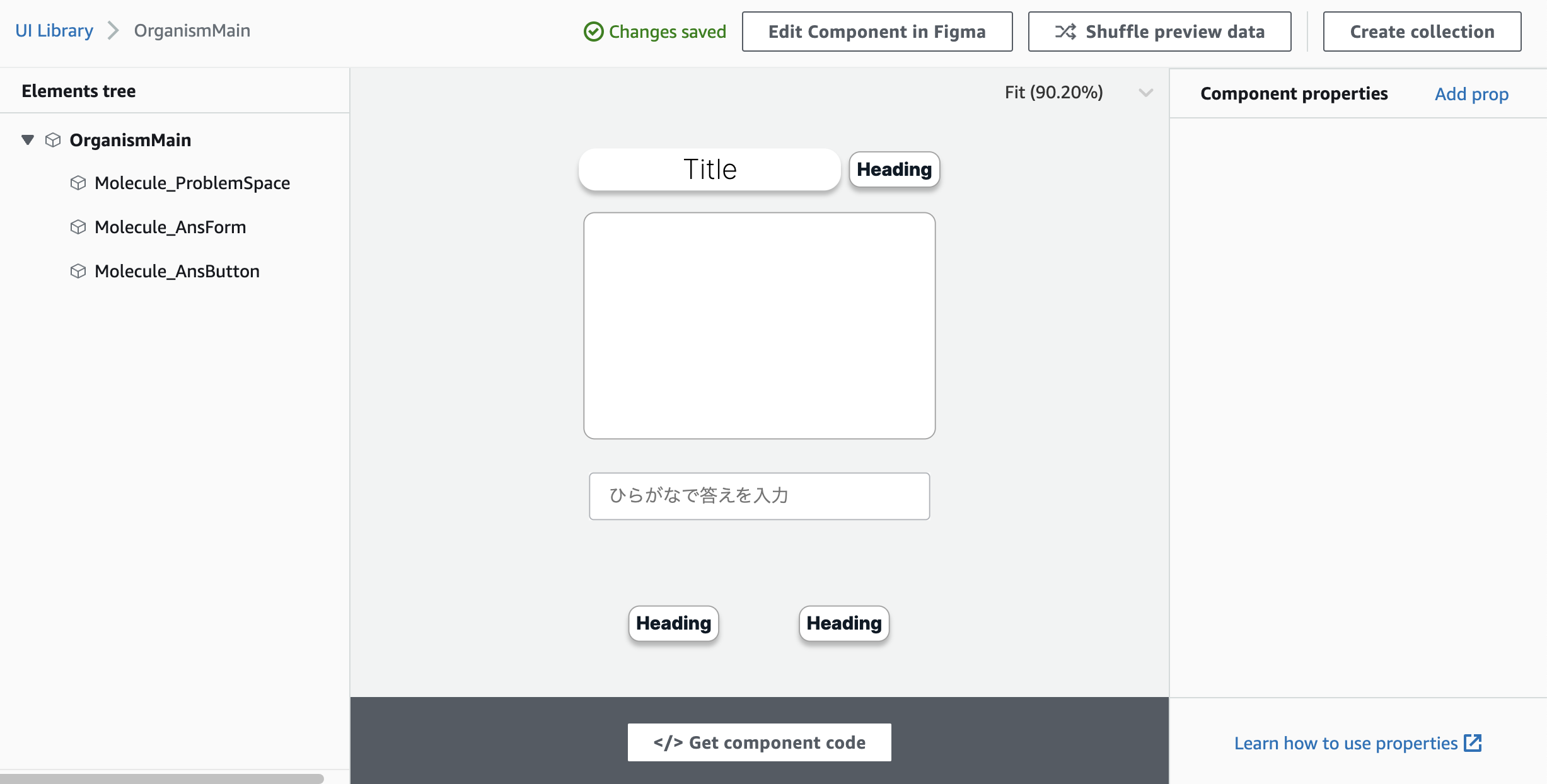Click the cube icon beside Molecule_ProblemSpace

click(79, 183)
